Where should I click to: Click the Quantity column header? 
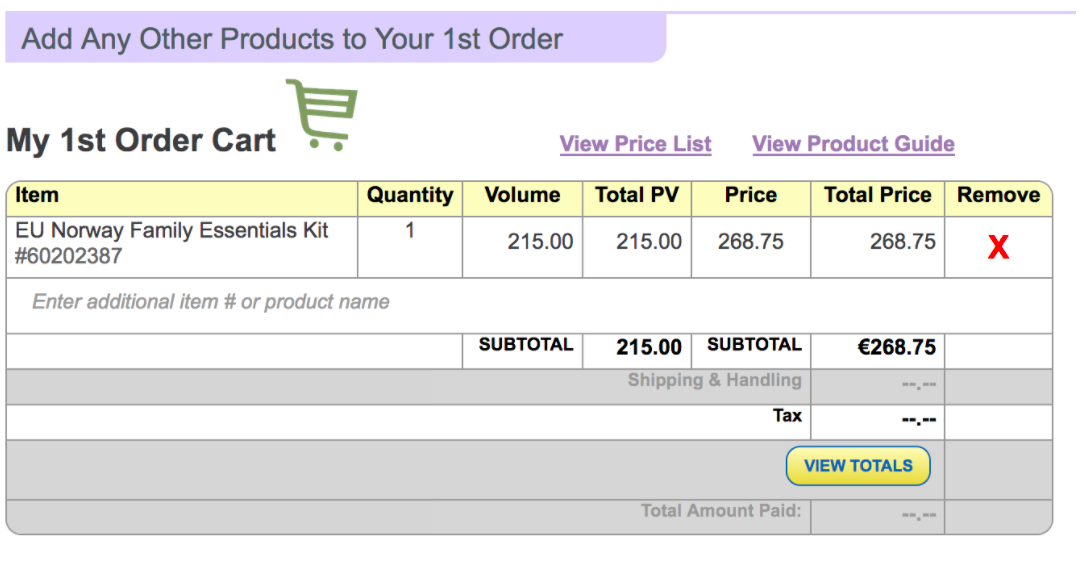click(x=410, y=196)
